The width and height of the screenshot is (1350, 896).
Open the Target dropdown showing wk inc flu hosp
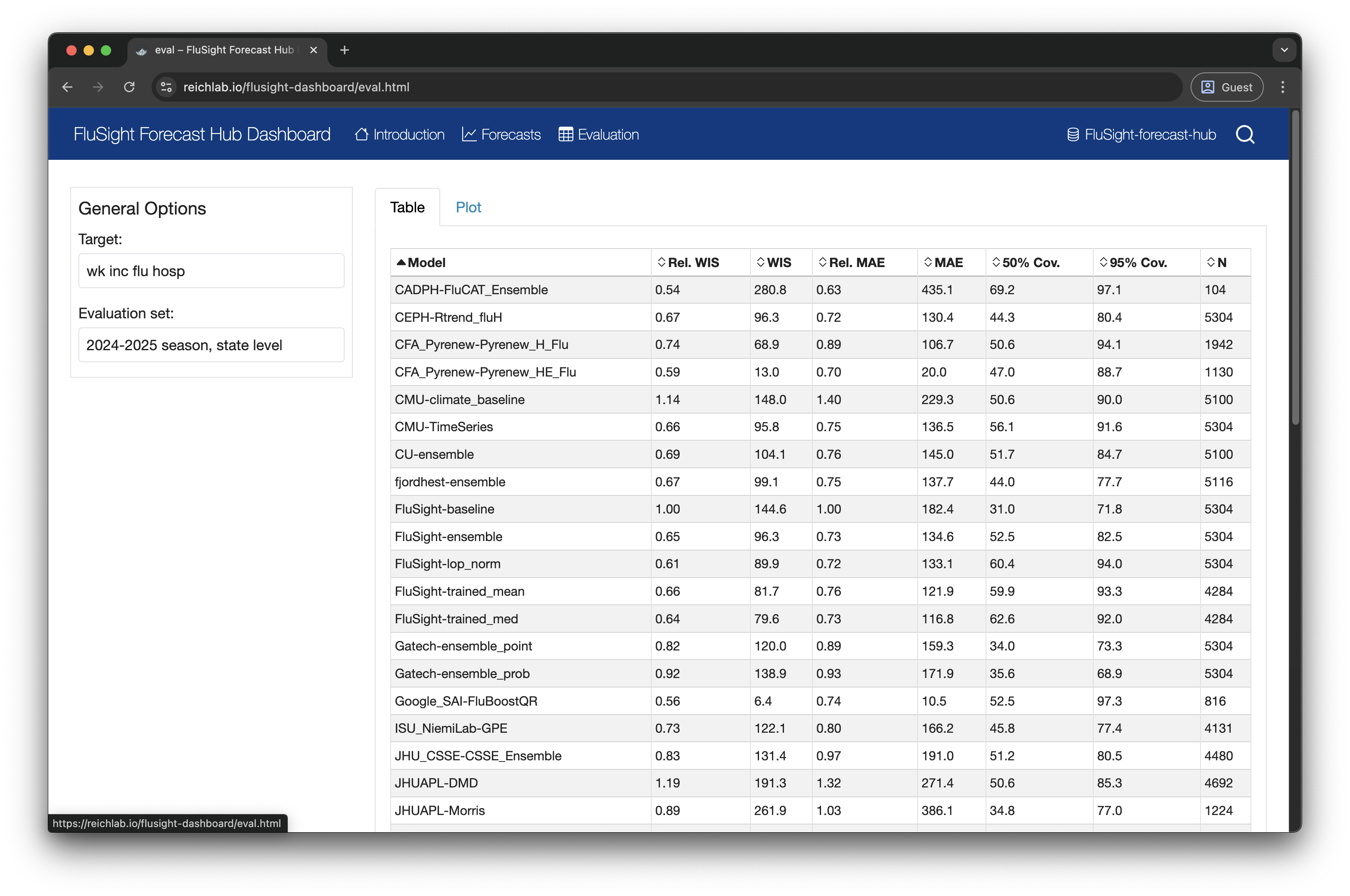[x=211, y=271]
